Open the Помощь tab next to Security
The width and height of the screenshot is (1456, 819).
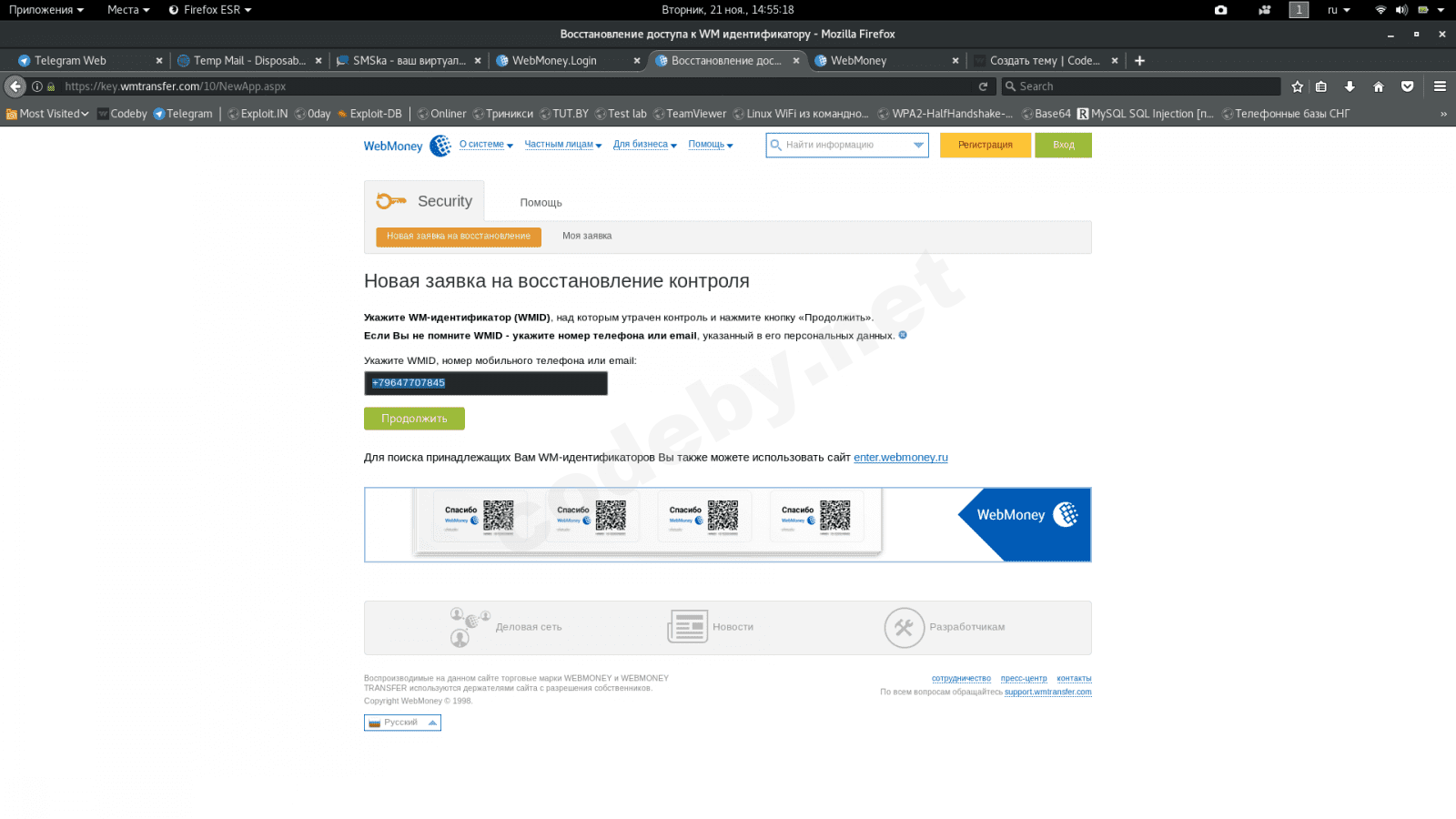(541, 203)
